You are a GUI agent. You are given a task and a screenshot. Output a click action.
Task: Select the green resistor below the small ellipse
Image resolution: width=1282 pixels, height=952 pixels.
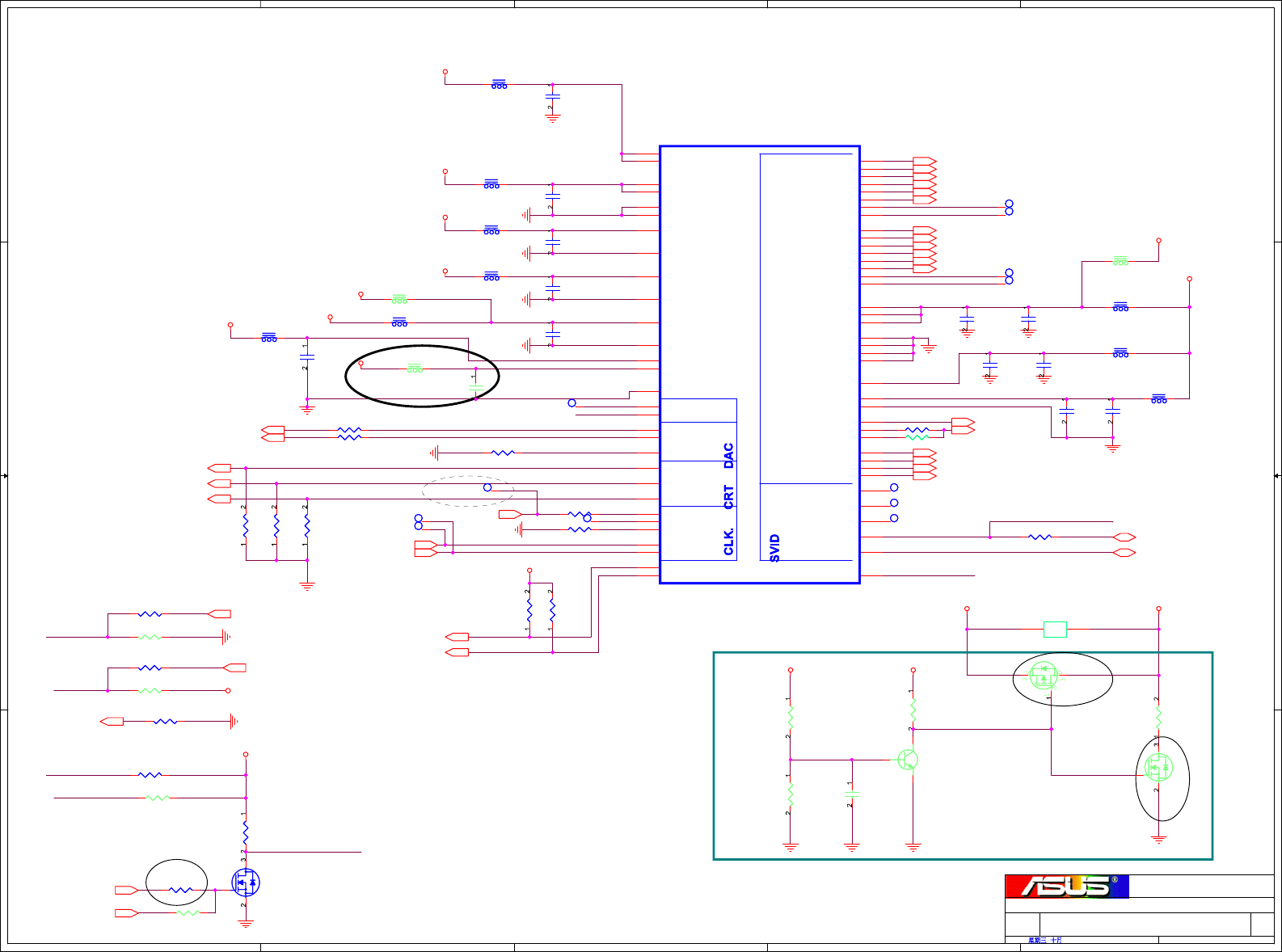pyautogui.click(x=188, y=912)
